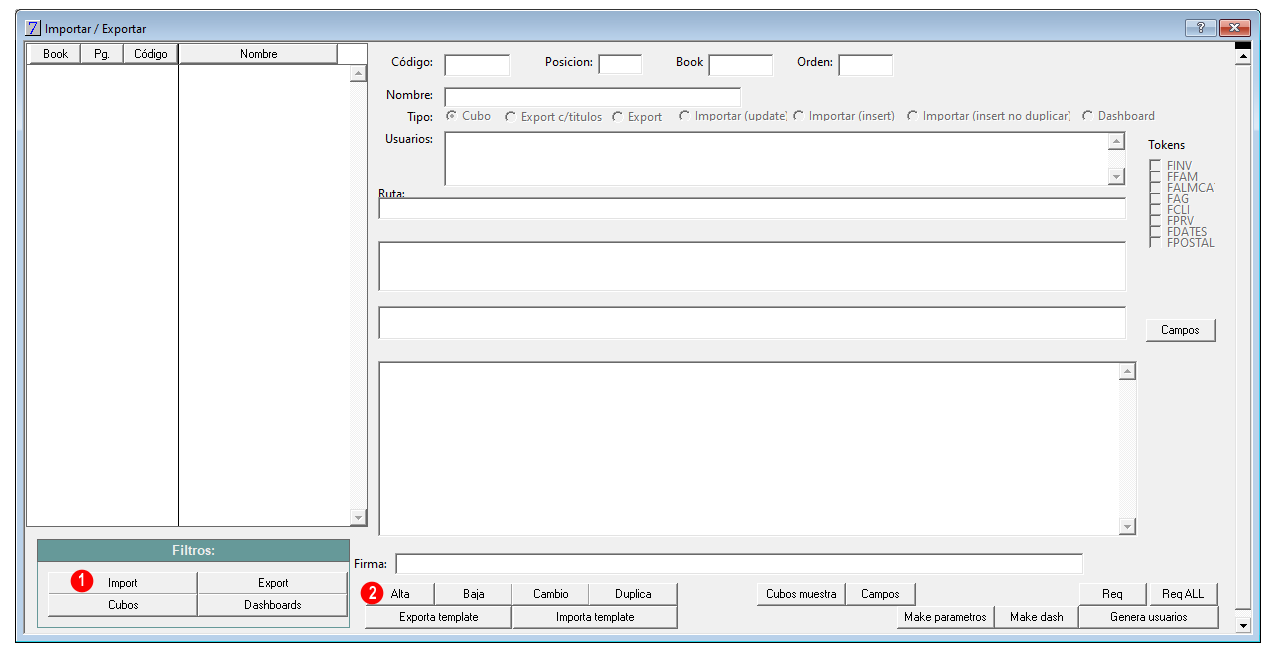This screenshot has width=1272, height=654.
Task: Click the Posicion input field
Action: (x=620, y=64)
